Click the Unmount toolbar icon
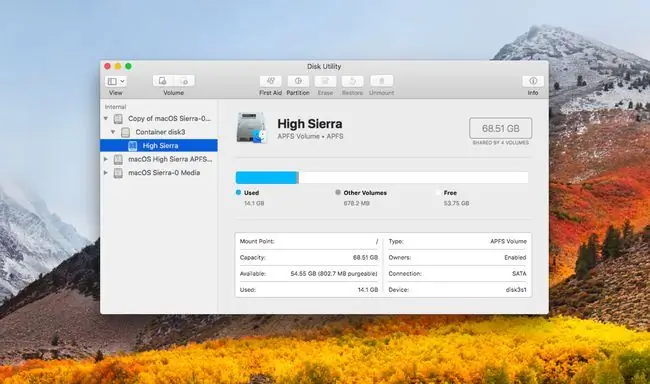 tap(381, 81)
